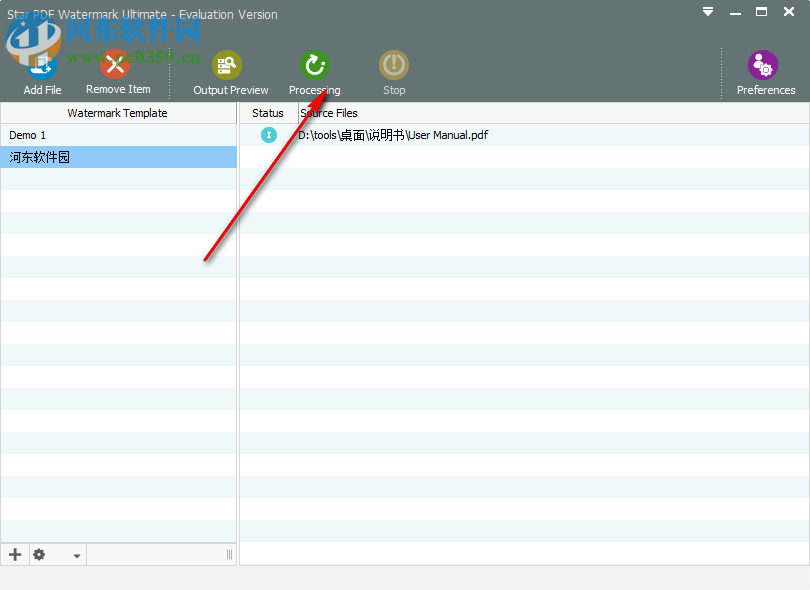Screen dimensions: 810x590
Task: Open the title bar dropdown menu arrow
Action: 708,11
